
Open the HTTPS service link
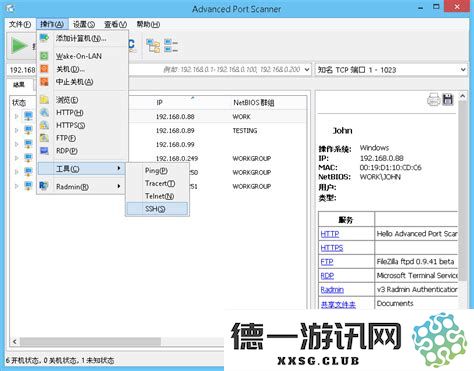pyautogui.click(x=332, y=248)
